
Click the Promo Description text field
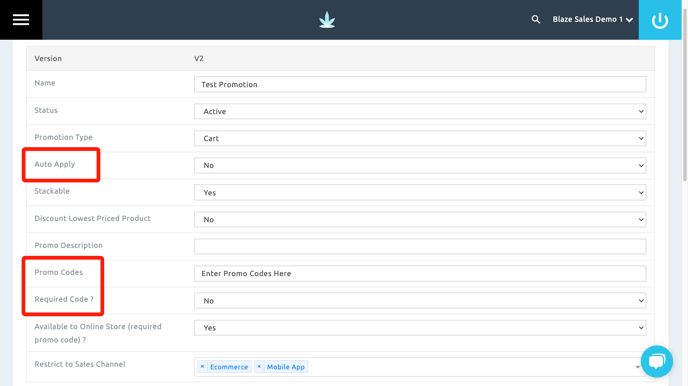pyautogui.click(x=420, y=246)
